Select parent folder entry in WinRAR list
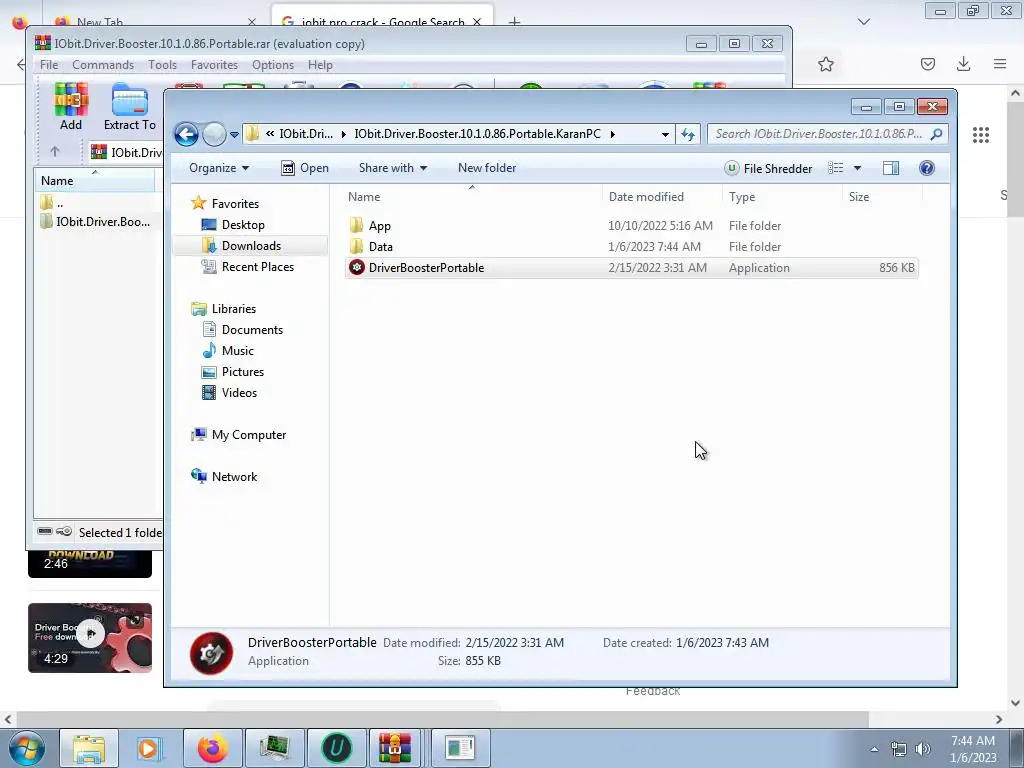 [x=52, y=202]
